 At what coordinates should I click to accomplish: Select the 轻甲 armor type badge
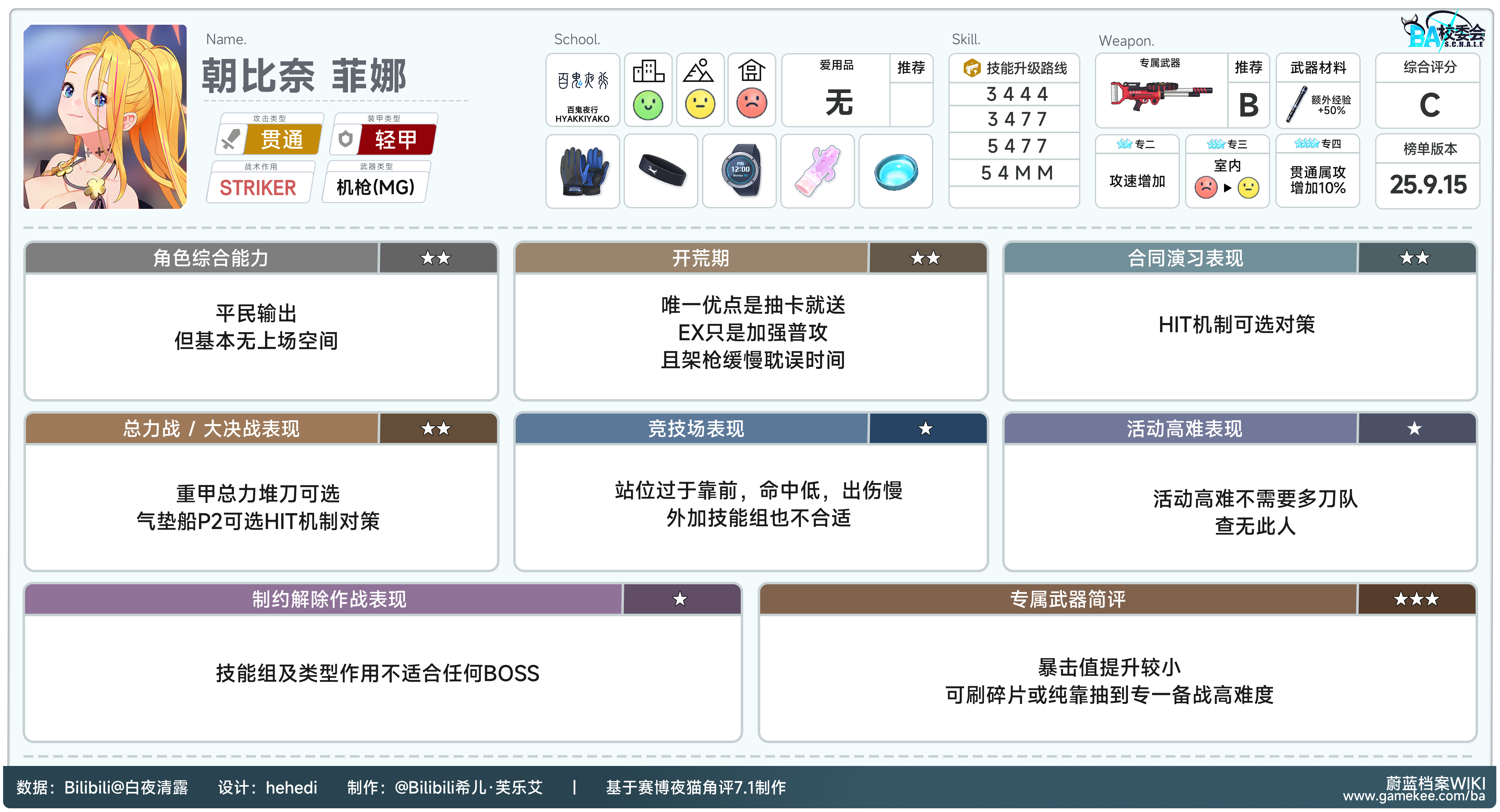[x=396, y=140]
